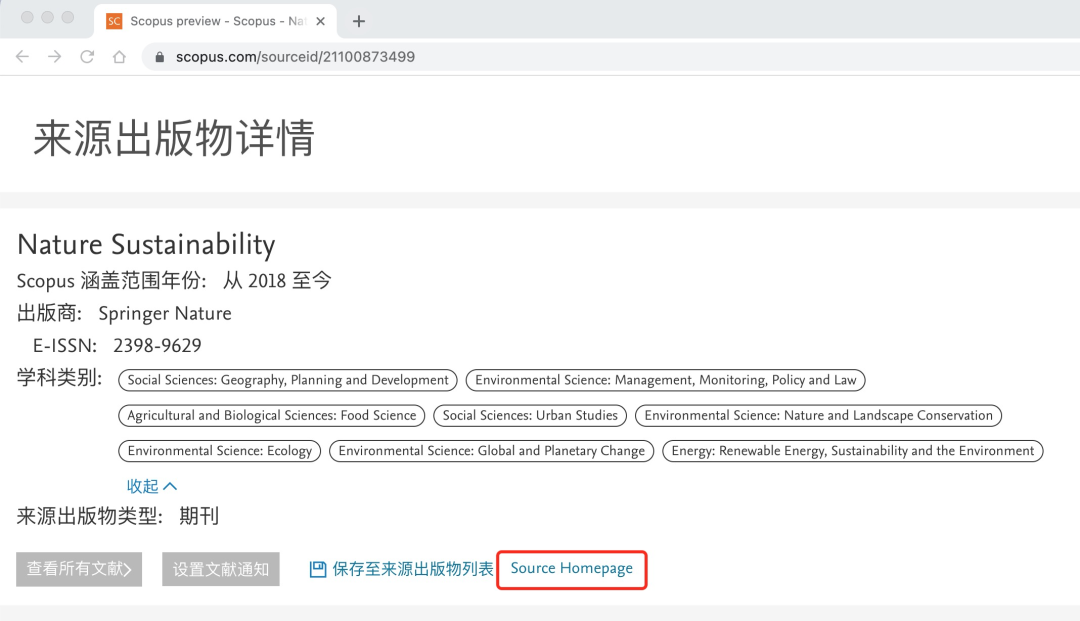The width and height of the screenshot is (1080, 621).
Task: Select the Global and Planetary Change chip
Action: coord(492,451)
